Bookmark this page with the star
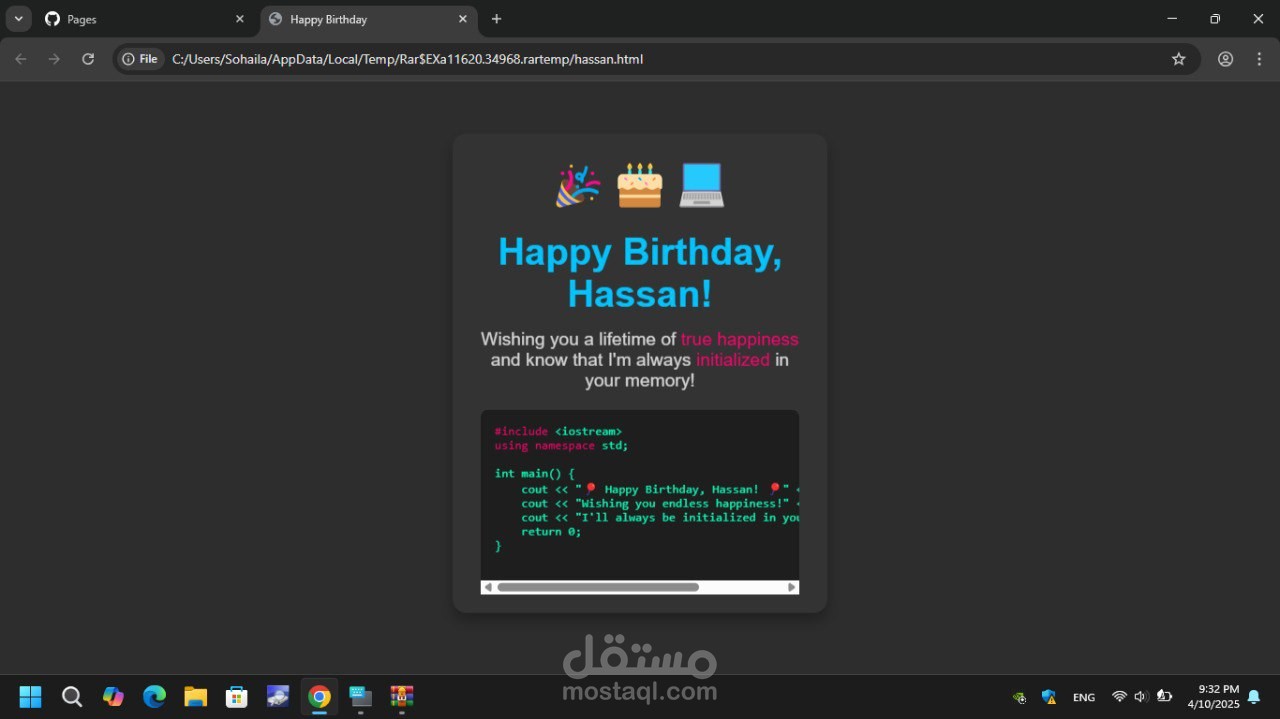Viewport: 1280px width, 719px height. [1178, 59]
